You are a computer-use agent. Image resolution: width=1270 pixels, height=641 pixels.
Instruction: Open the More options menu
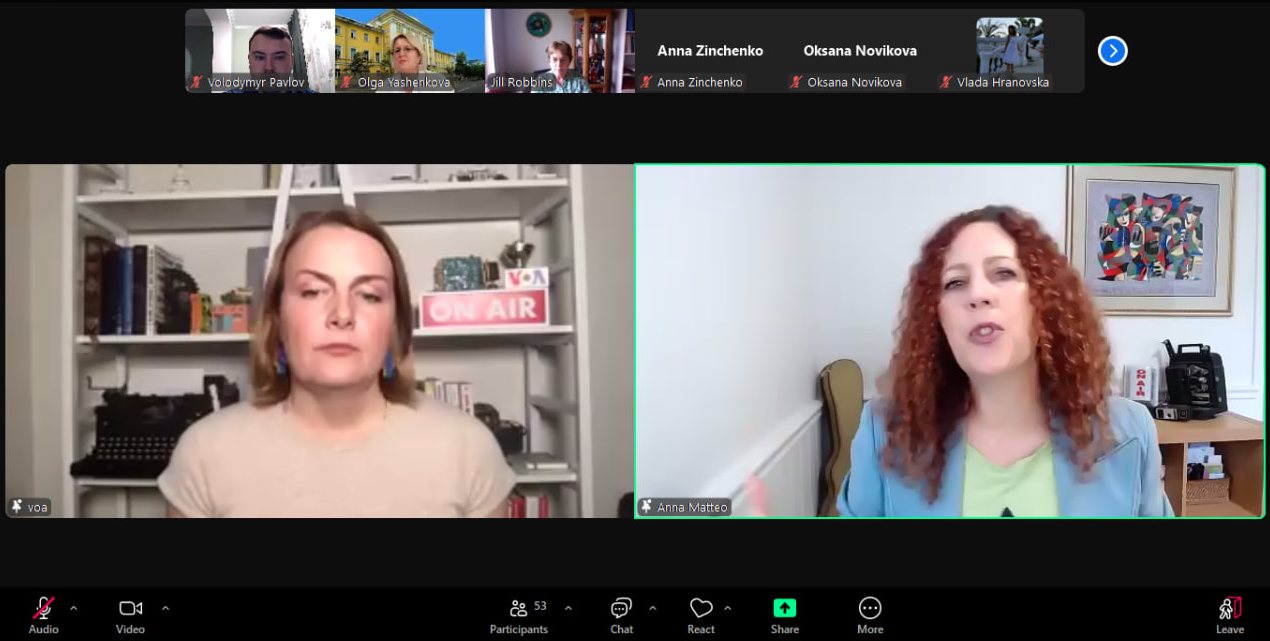(x=870, y=608)
